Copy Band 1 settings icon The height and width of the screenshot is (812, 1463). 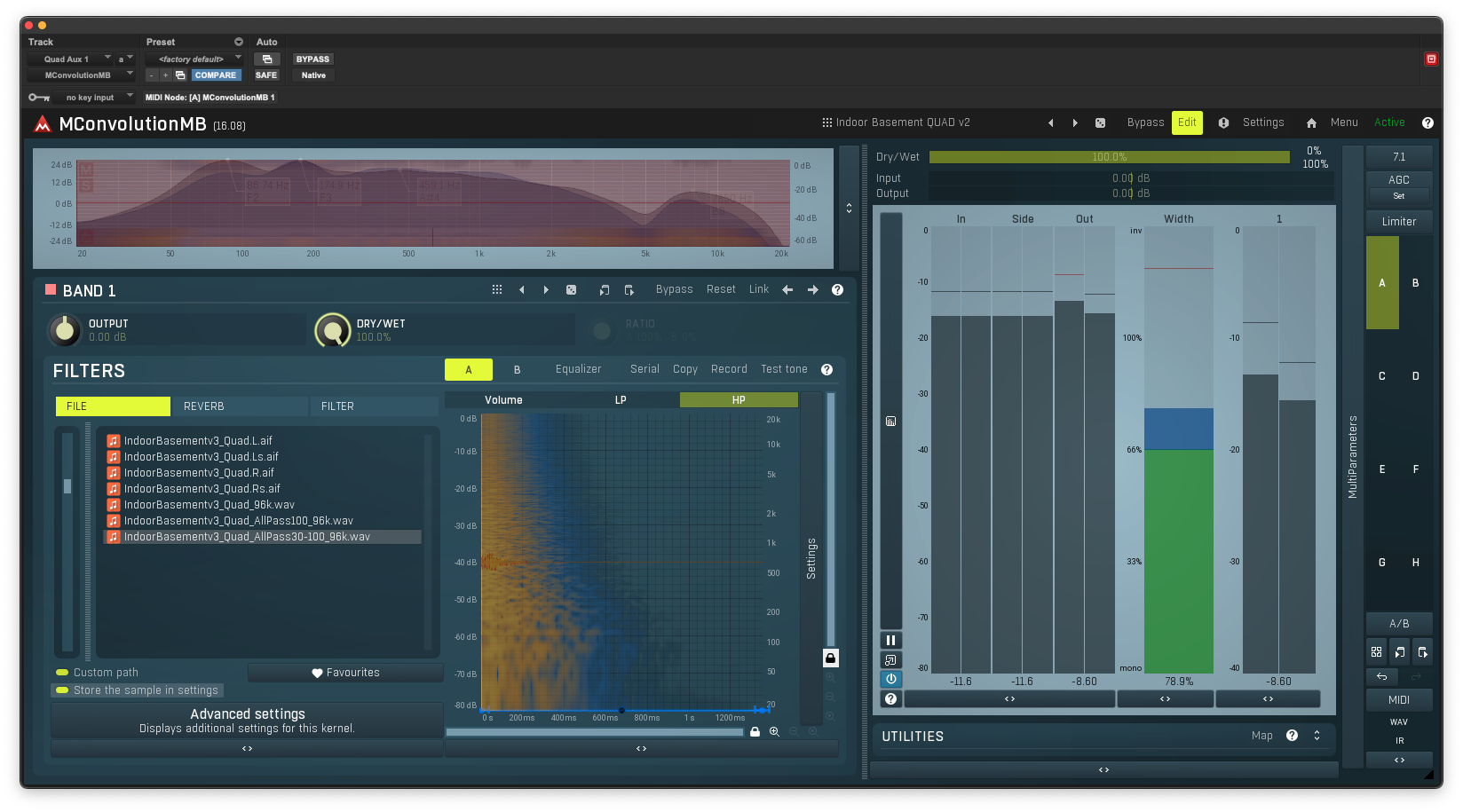click(x=605, y=290)
